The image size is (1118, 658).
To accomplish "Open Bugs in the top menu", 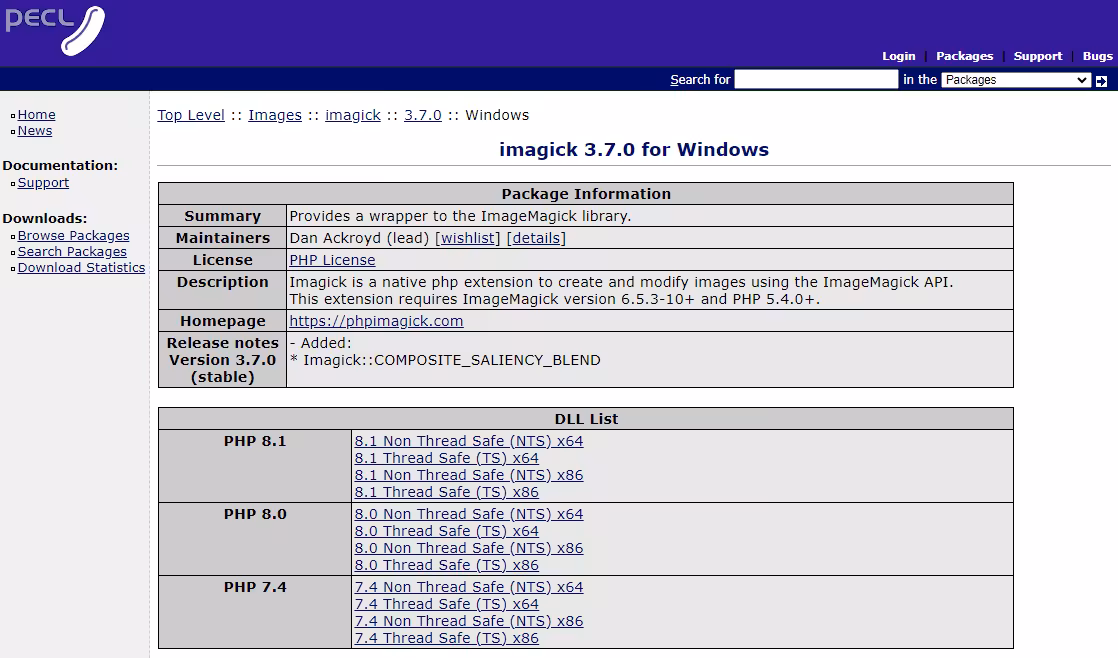I will coord(1097,56).
